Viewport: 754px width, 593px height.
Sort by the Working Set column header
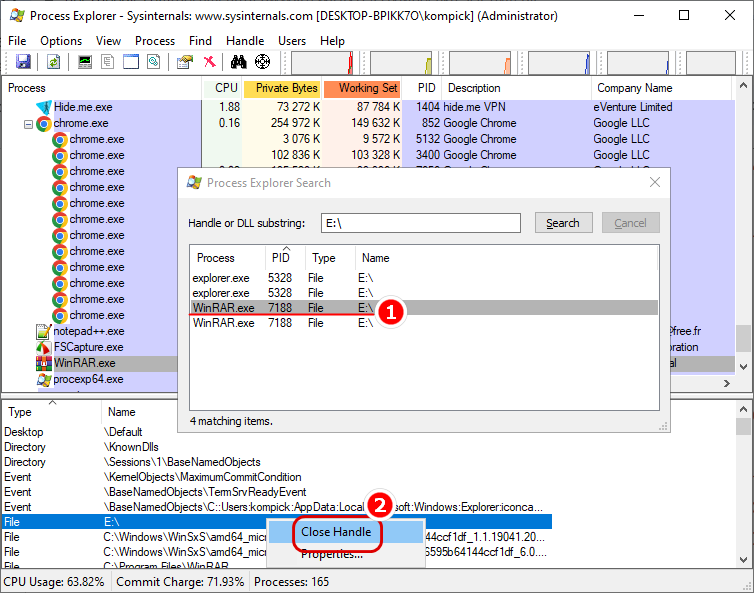pyautogui.click(x=362, y=88)
